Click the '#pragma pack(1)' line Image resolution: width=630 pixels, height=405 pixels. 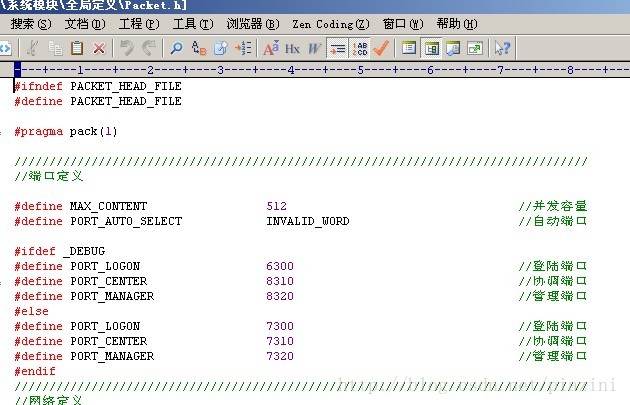click(65, 131)
